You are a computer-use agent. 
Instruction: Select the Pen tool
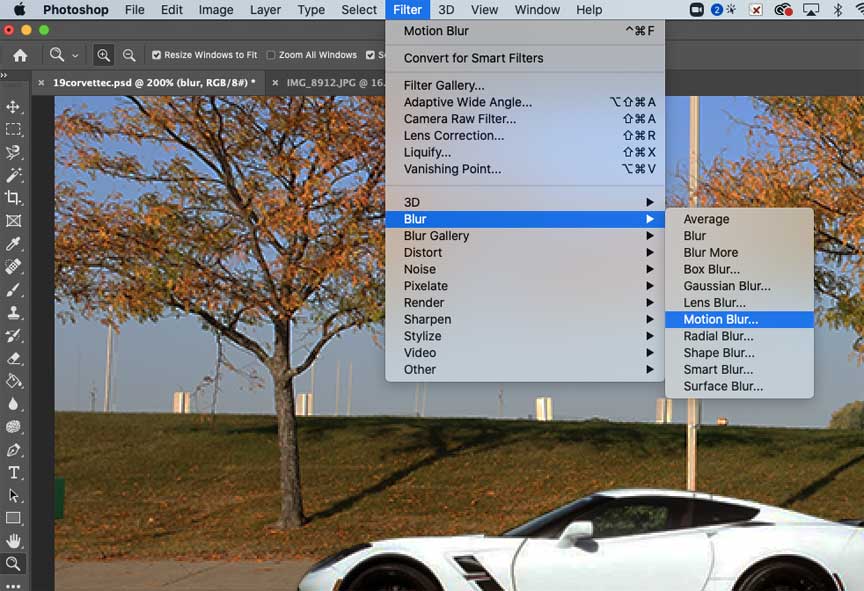[x=13, y=449]
